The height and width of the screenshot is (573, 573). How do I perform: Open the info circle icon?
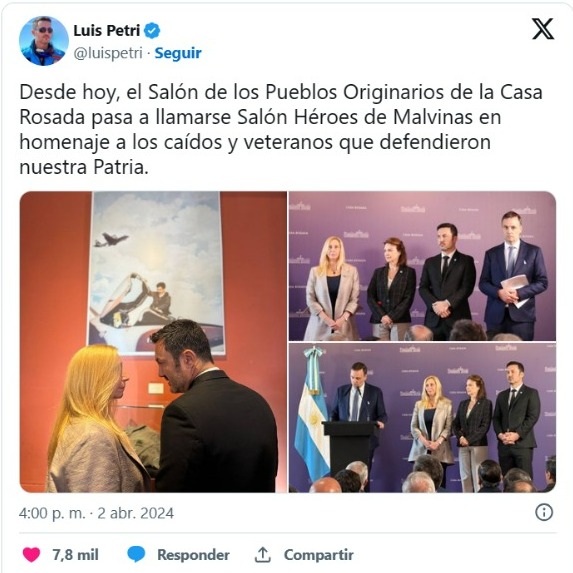544,512
